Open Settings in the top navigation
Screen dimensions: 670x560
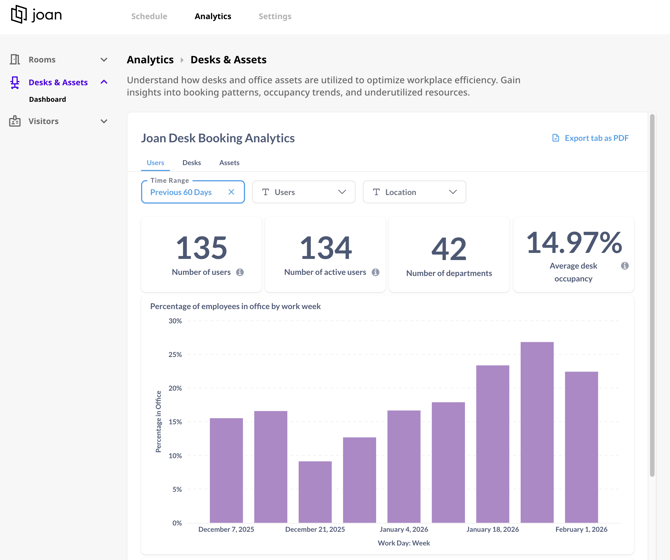pyautogui.click(x=275, y=16)
